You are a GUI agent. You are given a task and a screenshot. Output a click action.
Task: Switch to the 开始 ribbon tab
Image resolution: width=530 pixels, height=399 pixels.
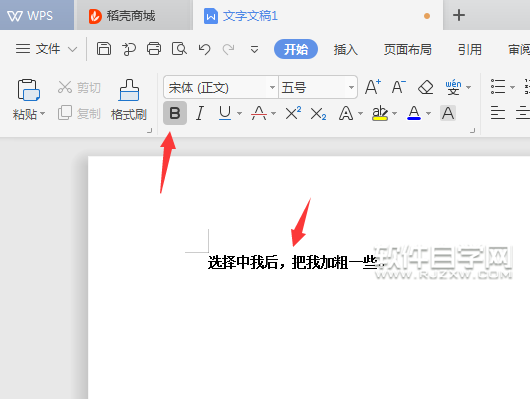[x=296, y=49]
